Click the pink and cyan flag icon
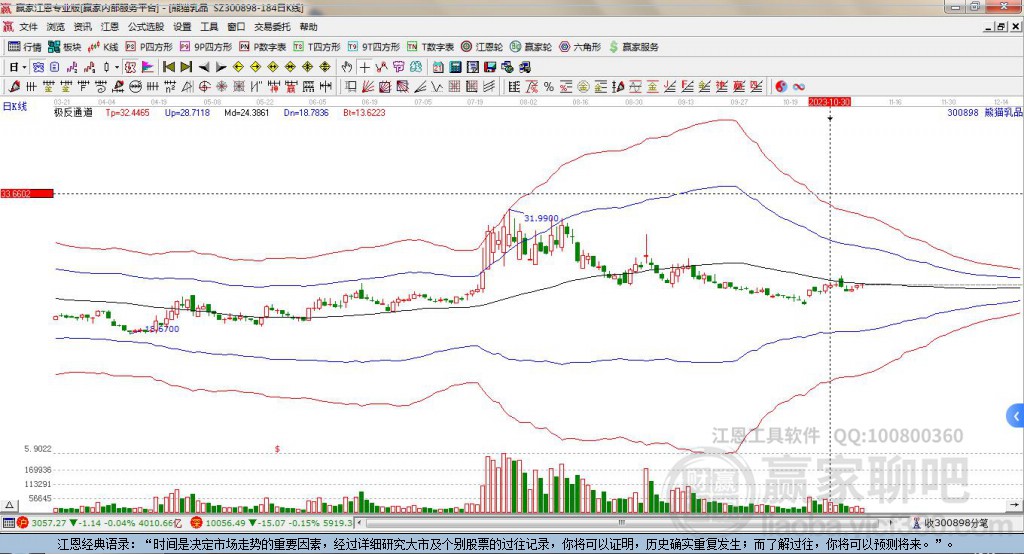 point(148,67)
